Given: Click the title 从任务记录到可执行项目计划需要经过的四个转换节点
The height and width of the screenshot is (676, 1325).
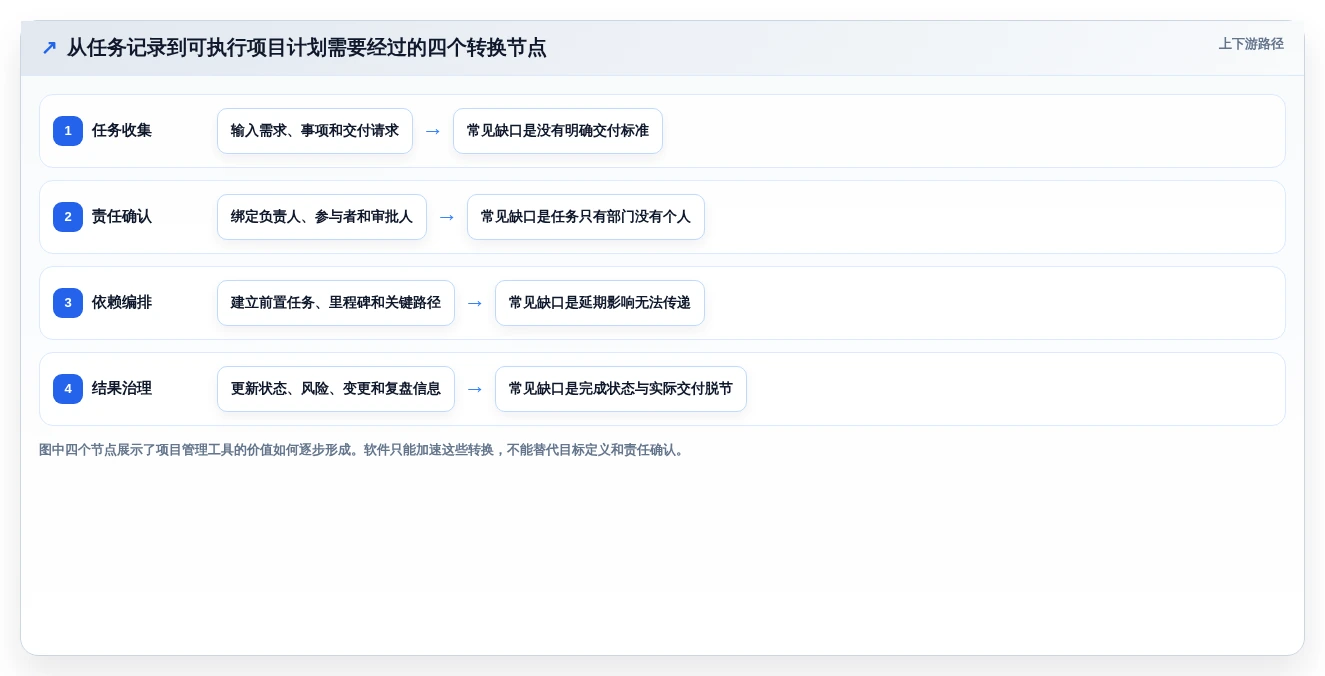Looking at the screenshot, I should coord(307,48).
